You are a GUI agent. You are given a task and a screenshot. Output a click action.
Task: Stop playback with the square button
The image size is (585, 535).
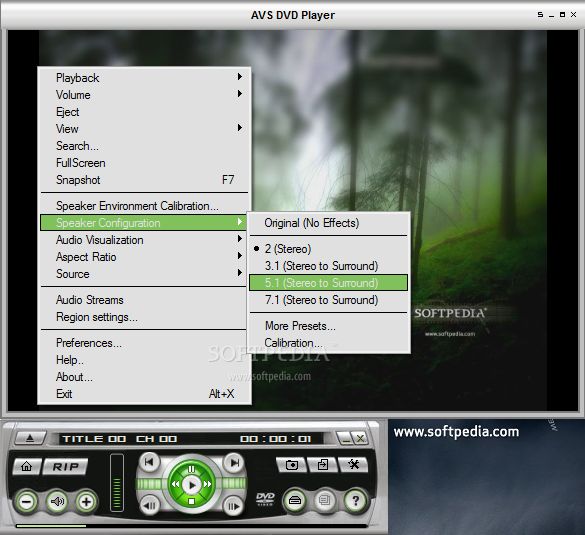(191, 501)
